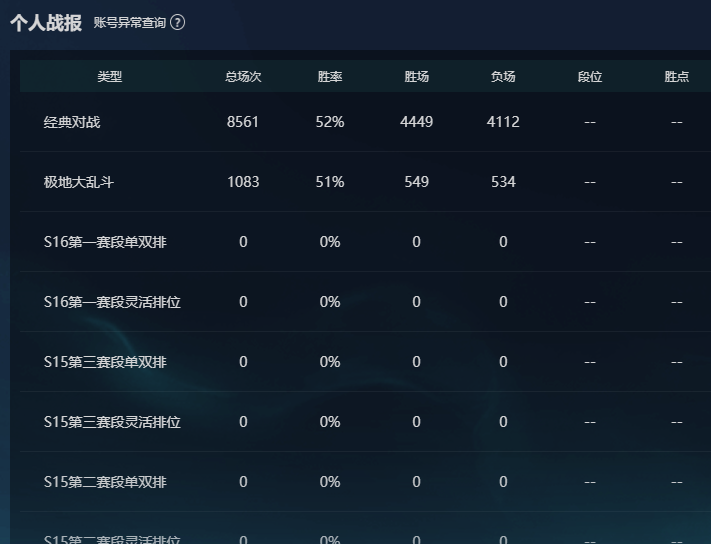Select the S15第三赛段单双排 row label

click(x=105, y=362)
